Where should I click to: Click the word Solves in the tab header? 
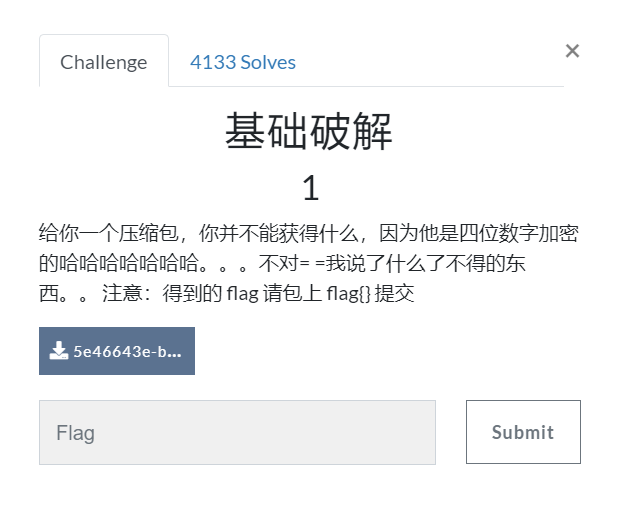[x=268, y=62]
